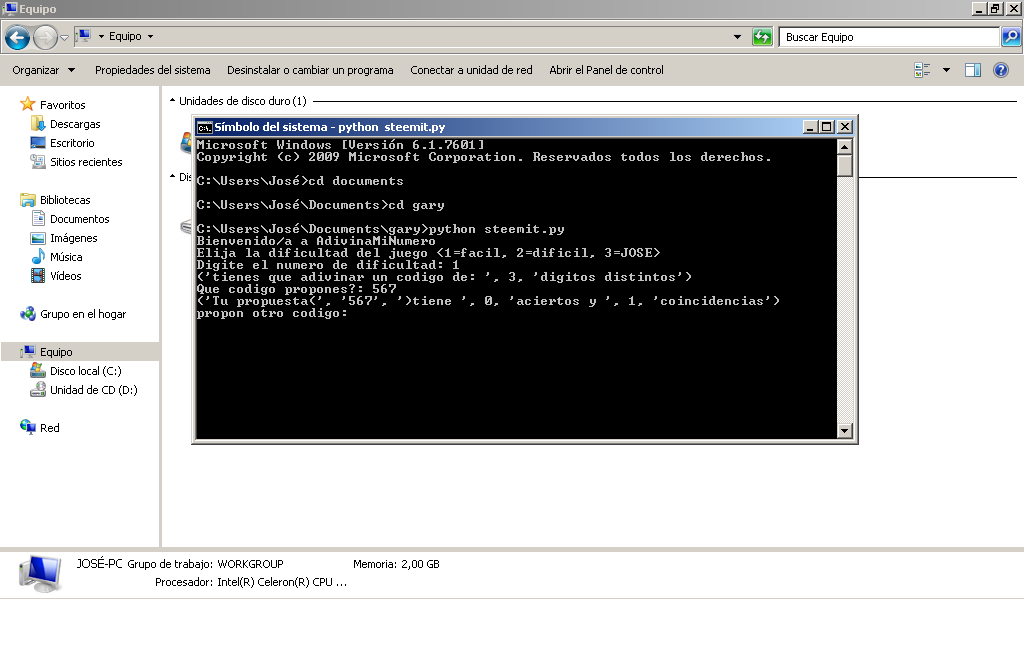
Task: Click the blue Help icon
Action: 1000,70
